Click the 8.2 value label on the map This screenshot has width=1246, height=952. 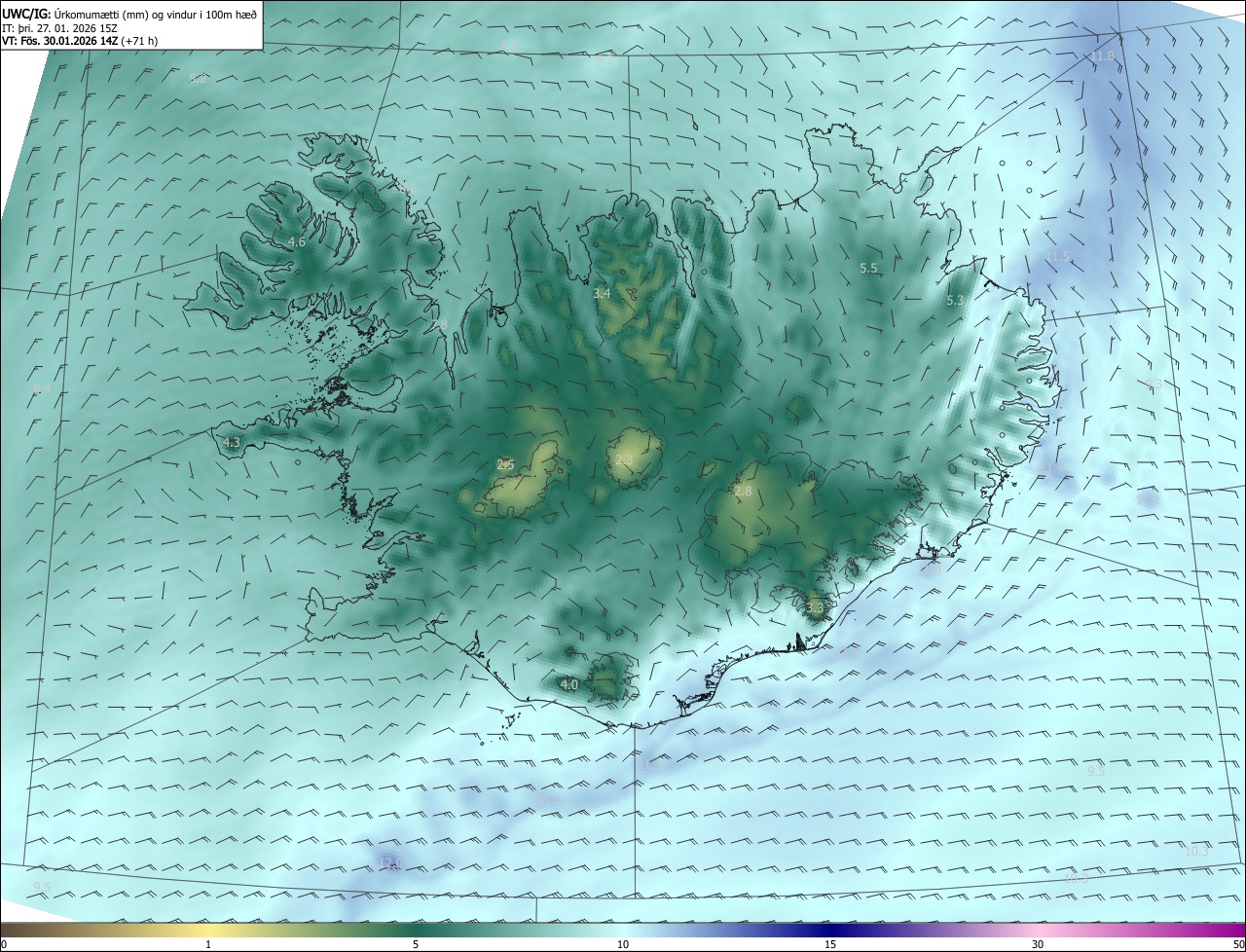[x=199, y=79]
